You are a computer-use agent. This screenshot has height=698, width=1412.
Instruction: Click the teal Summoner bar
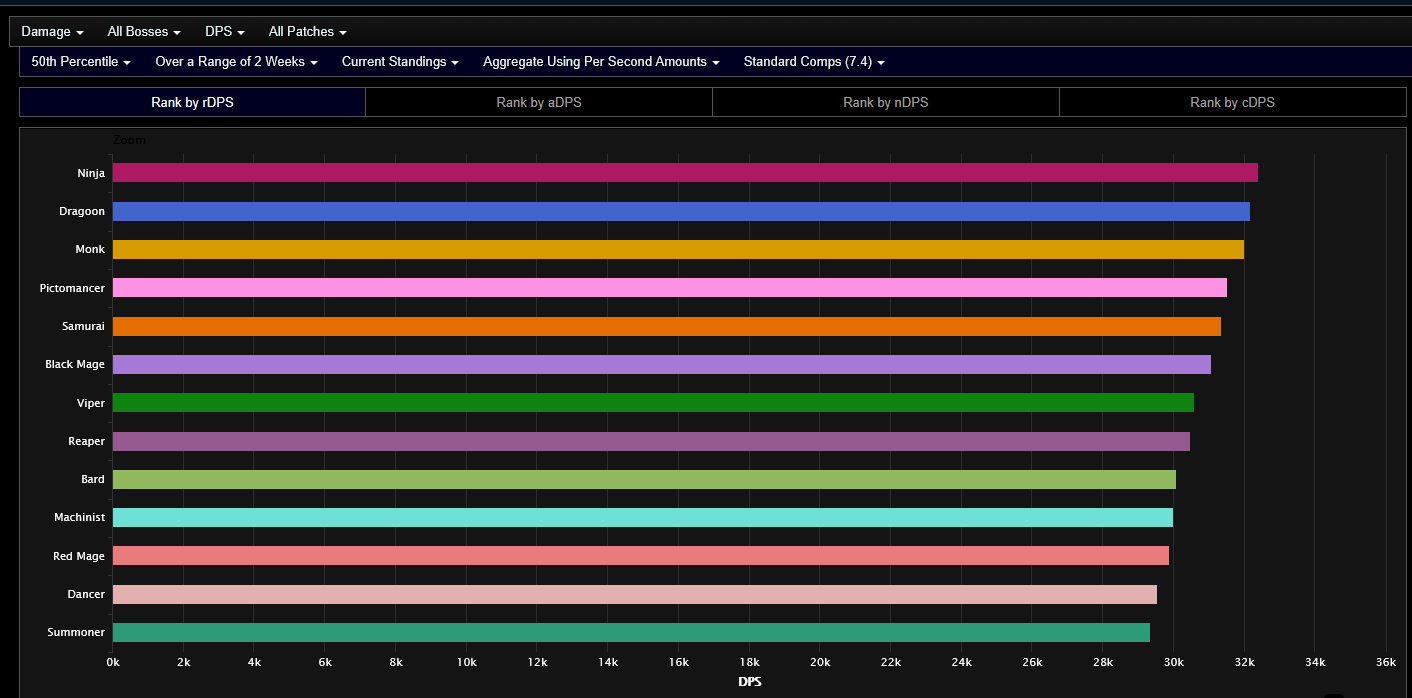coord(631,632)
